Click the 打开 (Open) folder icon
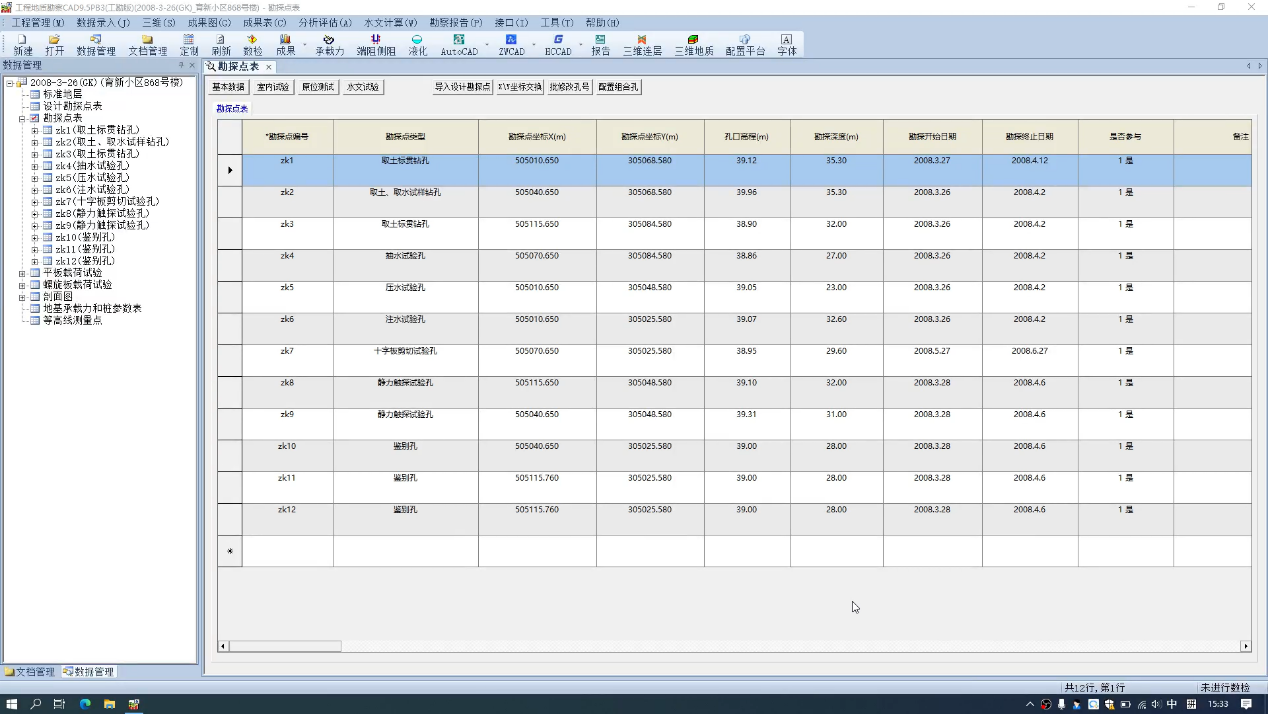 [54, 45]
